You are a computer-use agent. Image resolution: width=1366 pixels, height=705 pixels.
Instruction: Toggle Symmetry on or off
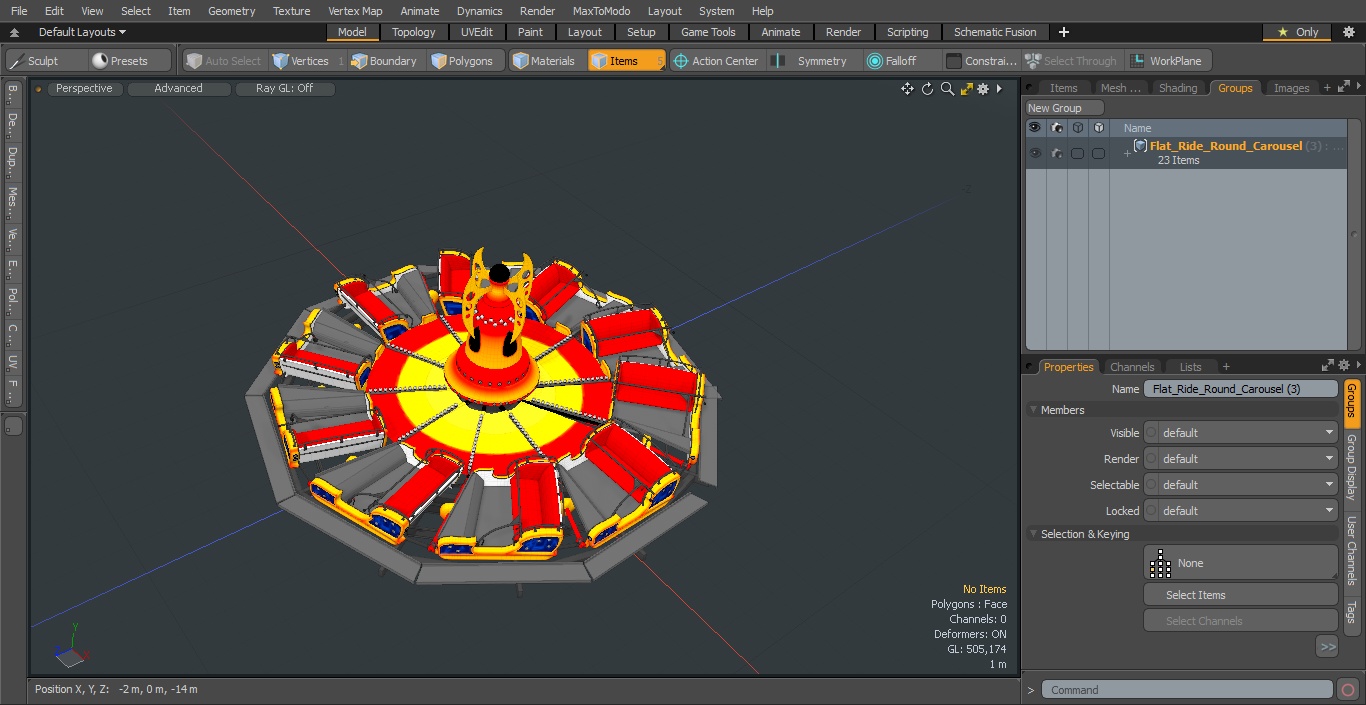point(811,61)
